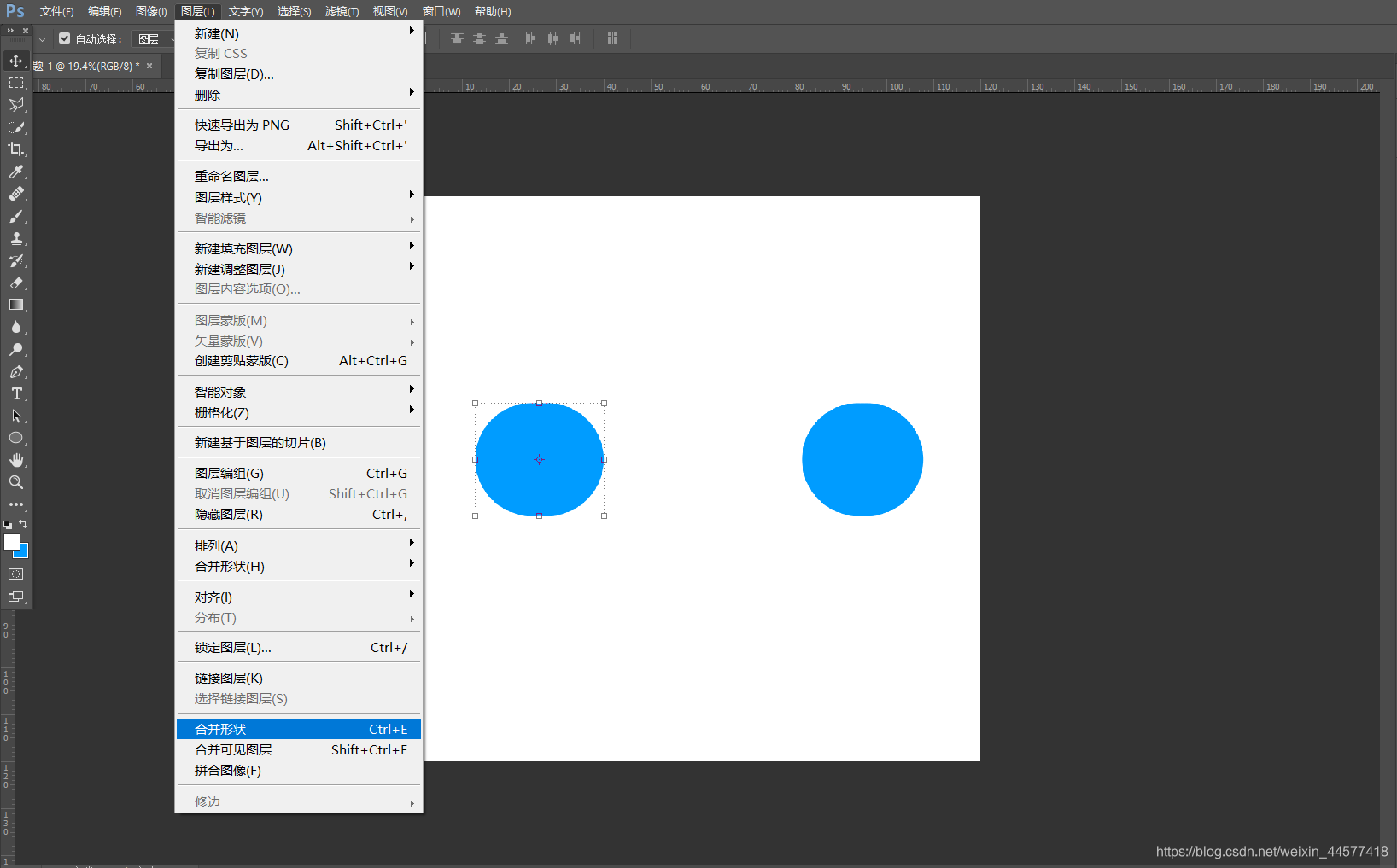Viewport: 1397px width, 868px height.
Task: Select the History Brush tool
Action: [16, 260]
